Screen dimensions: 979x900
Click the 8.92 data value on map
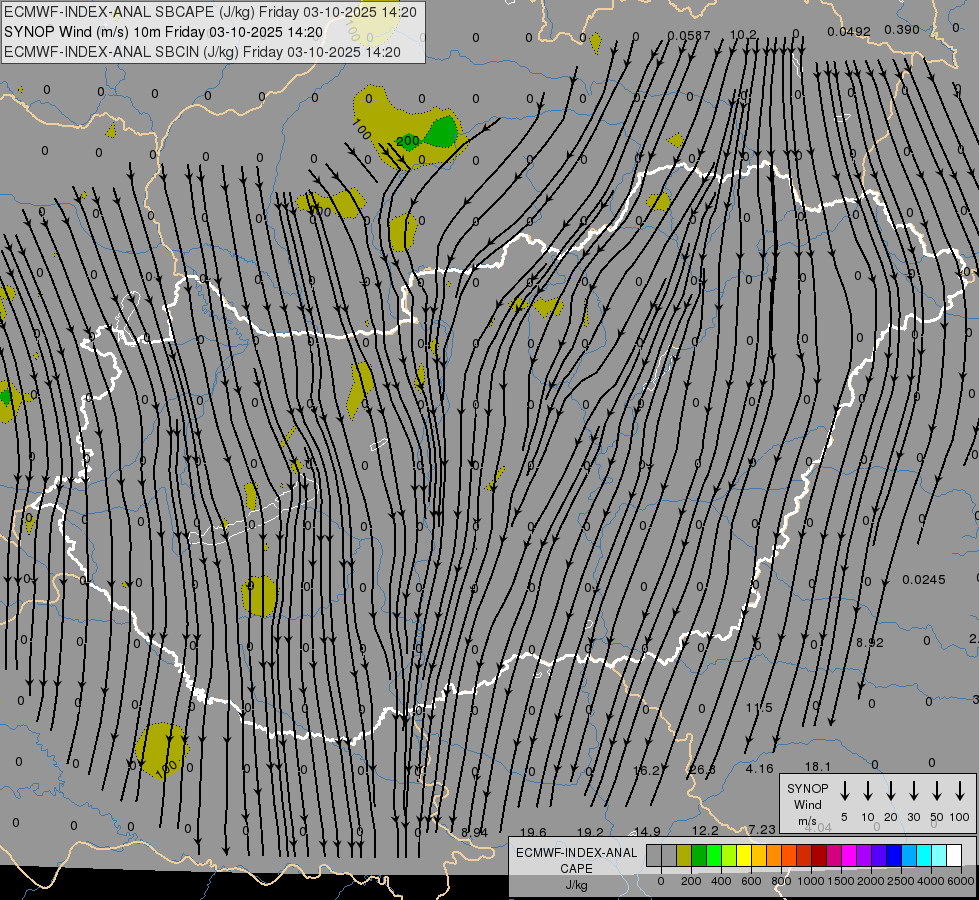870,642
